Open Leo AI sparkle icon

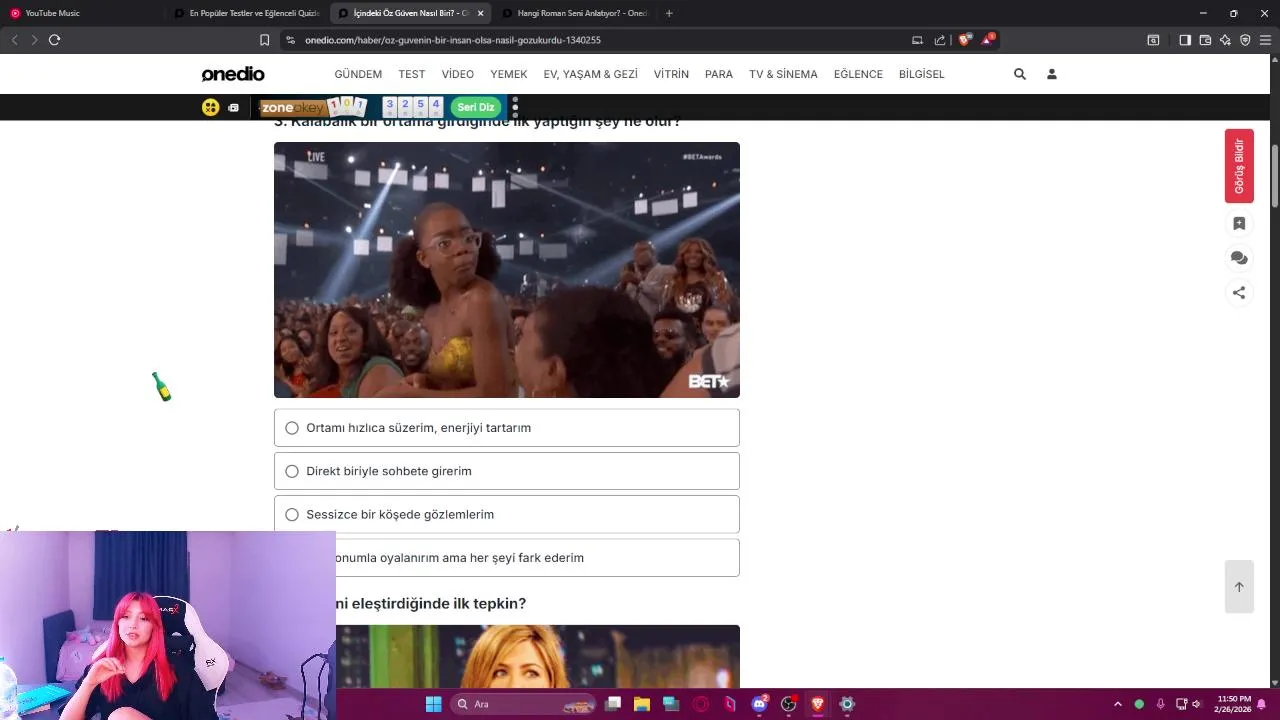1225,40
